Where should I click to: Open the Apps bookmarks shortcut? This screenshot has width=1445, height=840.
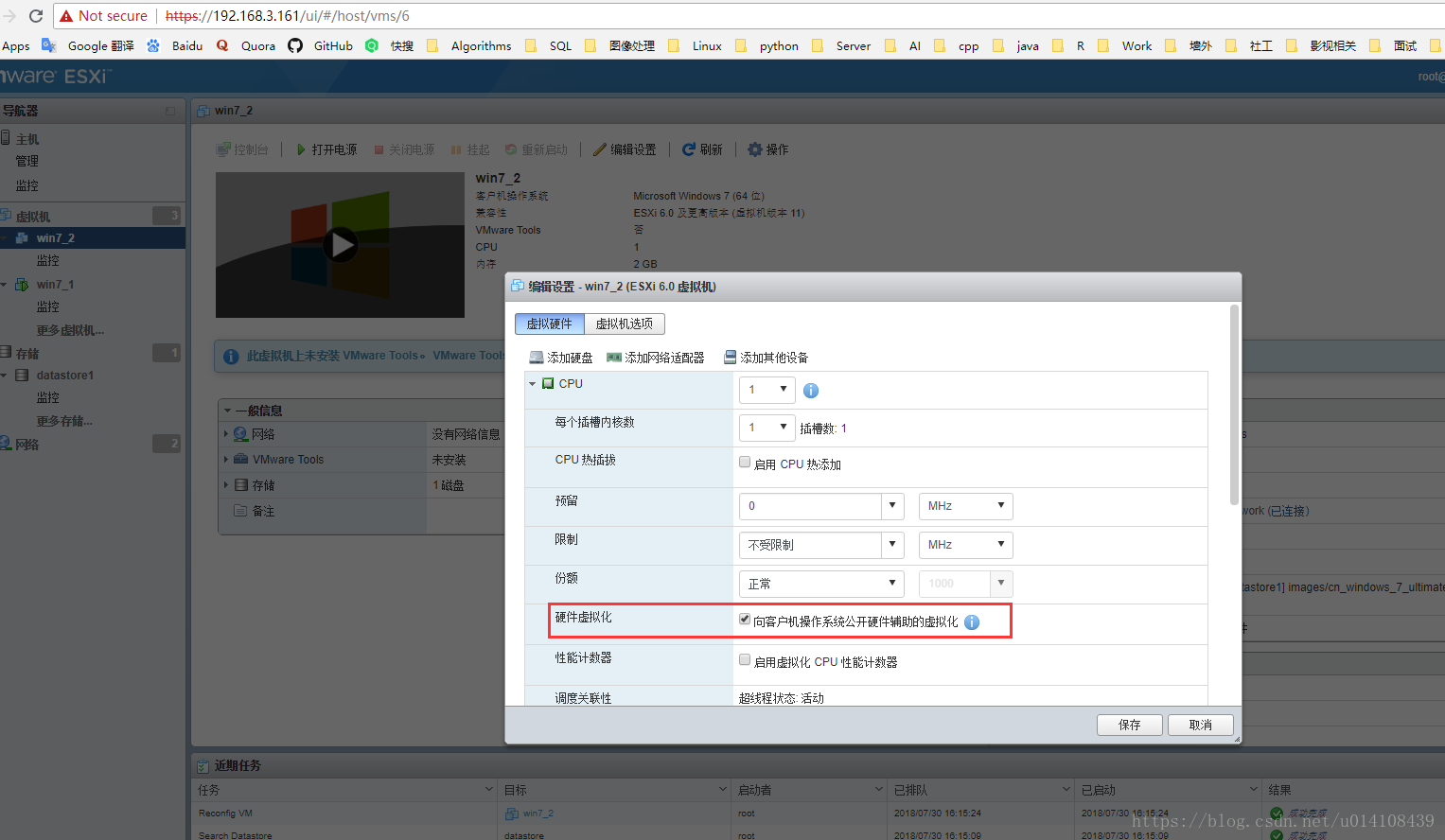(x=15, y=45)
